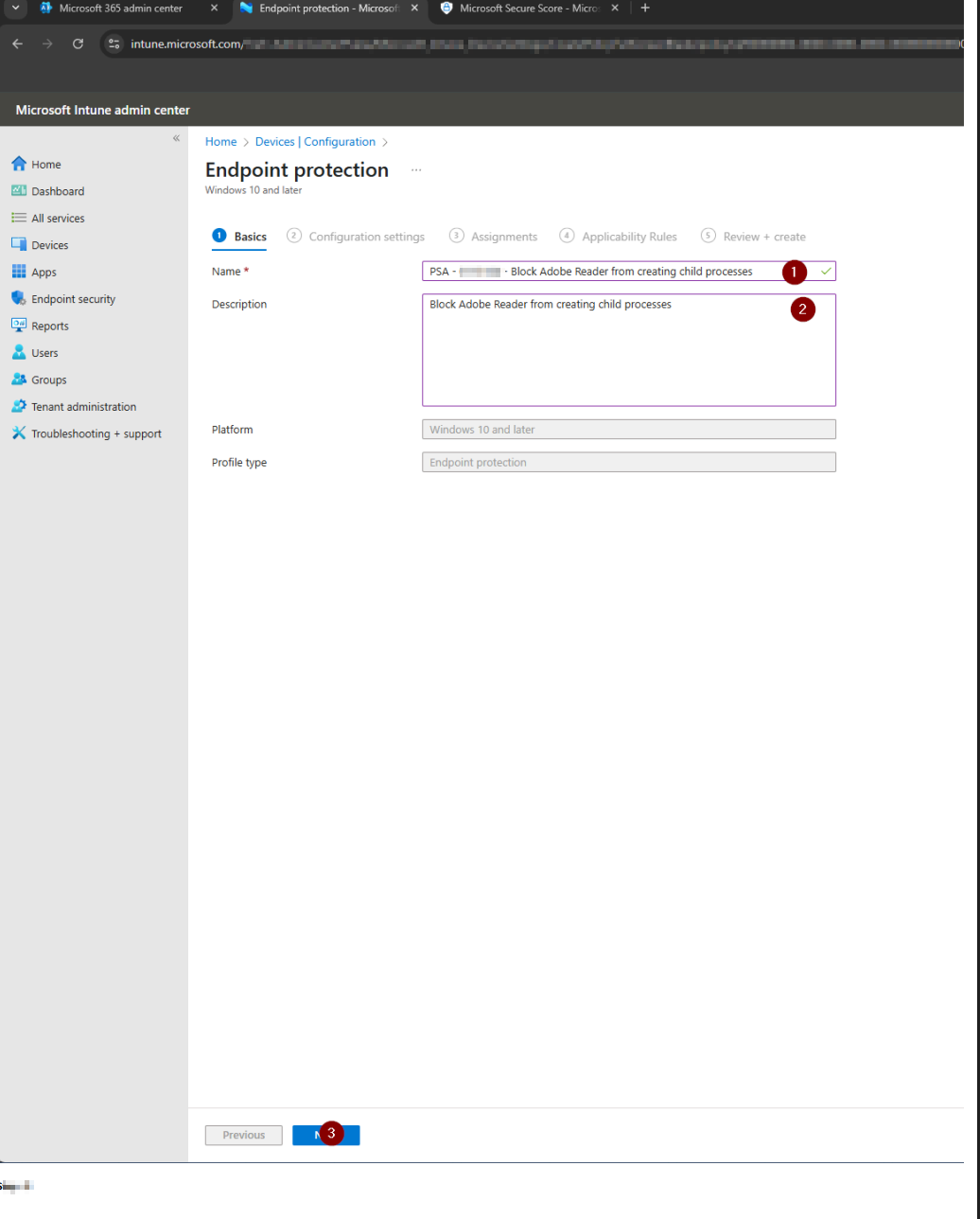
Task: Open Troubleshooting + support in sidebar
Action: point(86,433)
